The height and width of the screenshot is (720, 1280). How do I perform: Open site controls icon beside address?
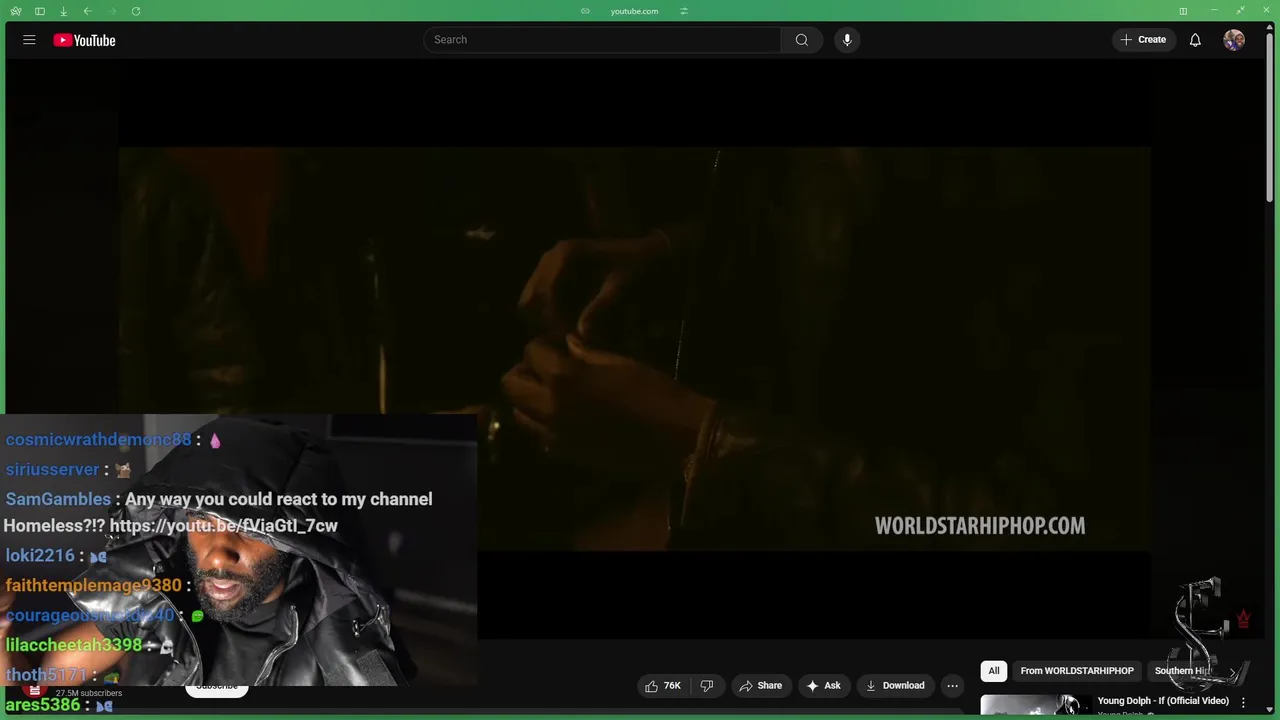[683, 11]
